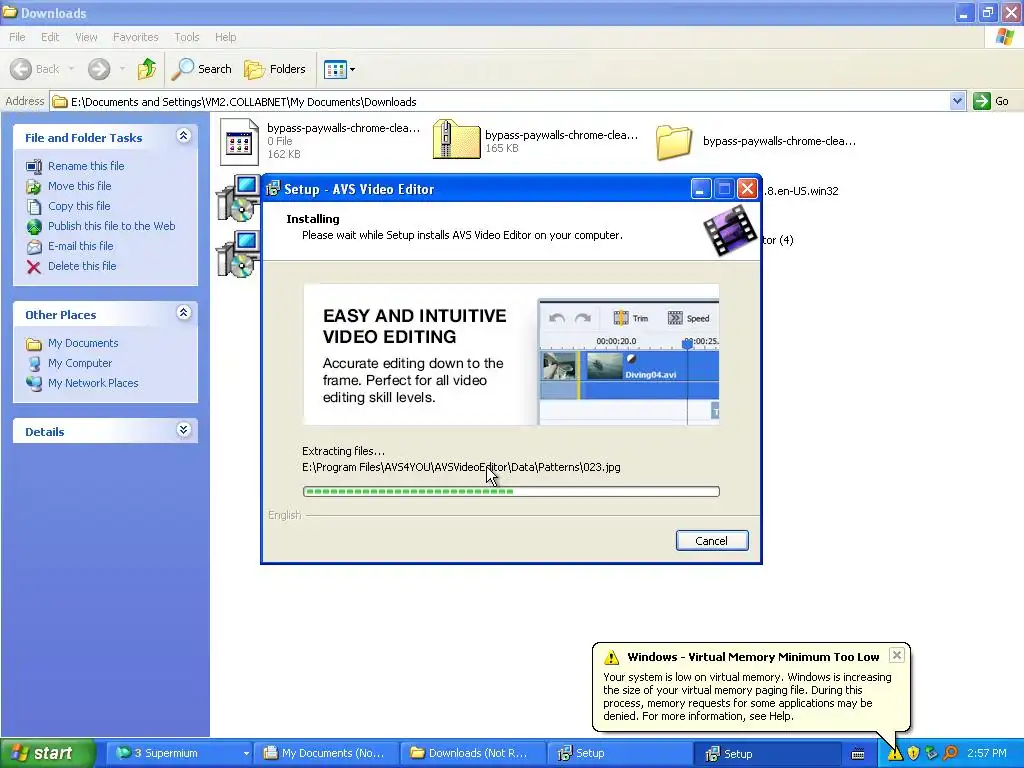Click Move this file

(x=80, y=186)
